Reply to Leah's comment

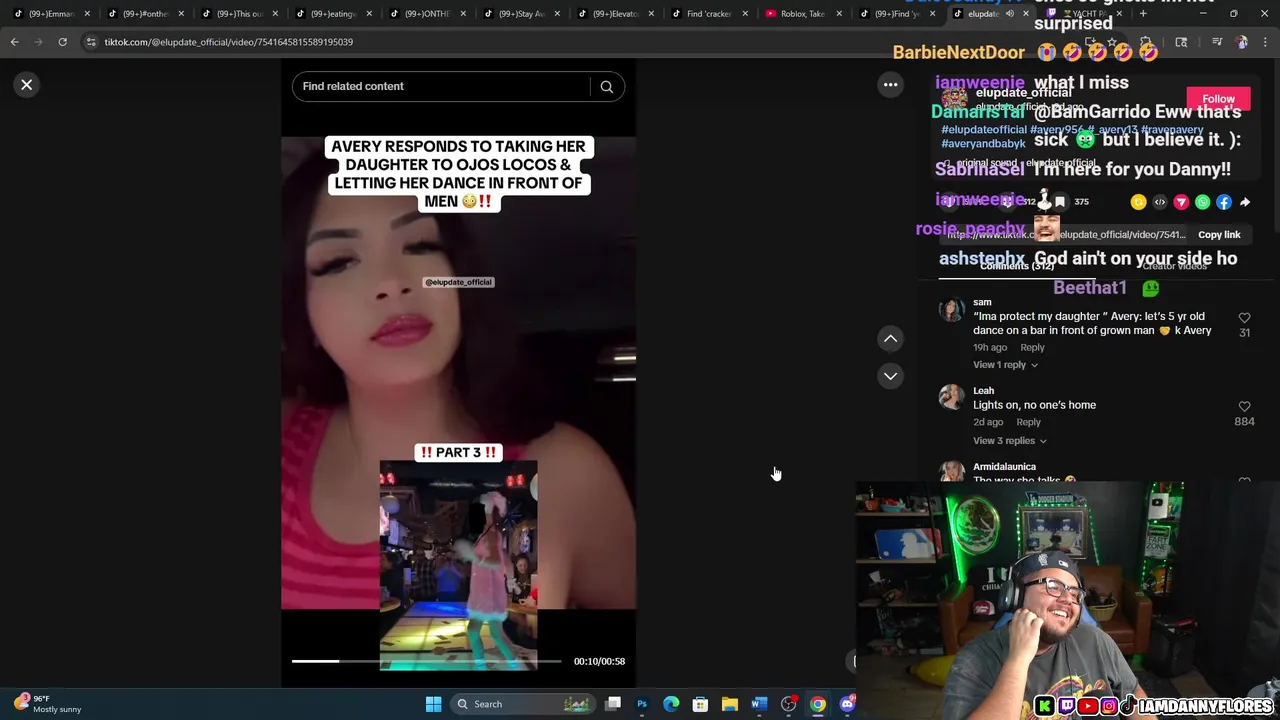point(1028,423)
